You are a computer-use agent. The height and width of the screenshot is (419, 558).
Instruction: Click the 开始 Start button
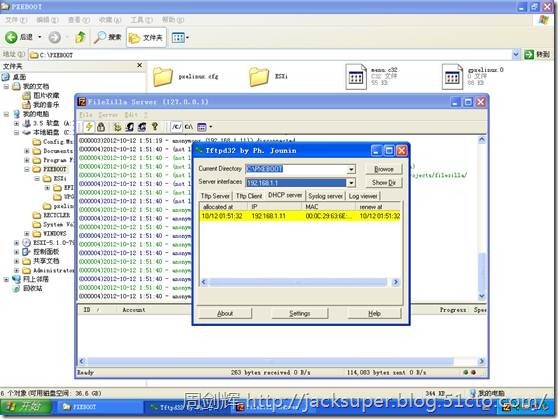[x=25, y=406]
